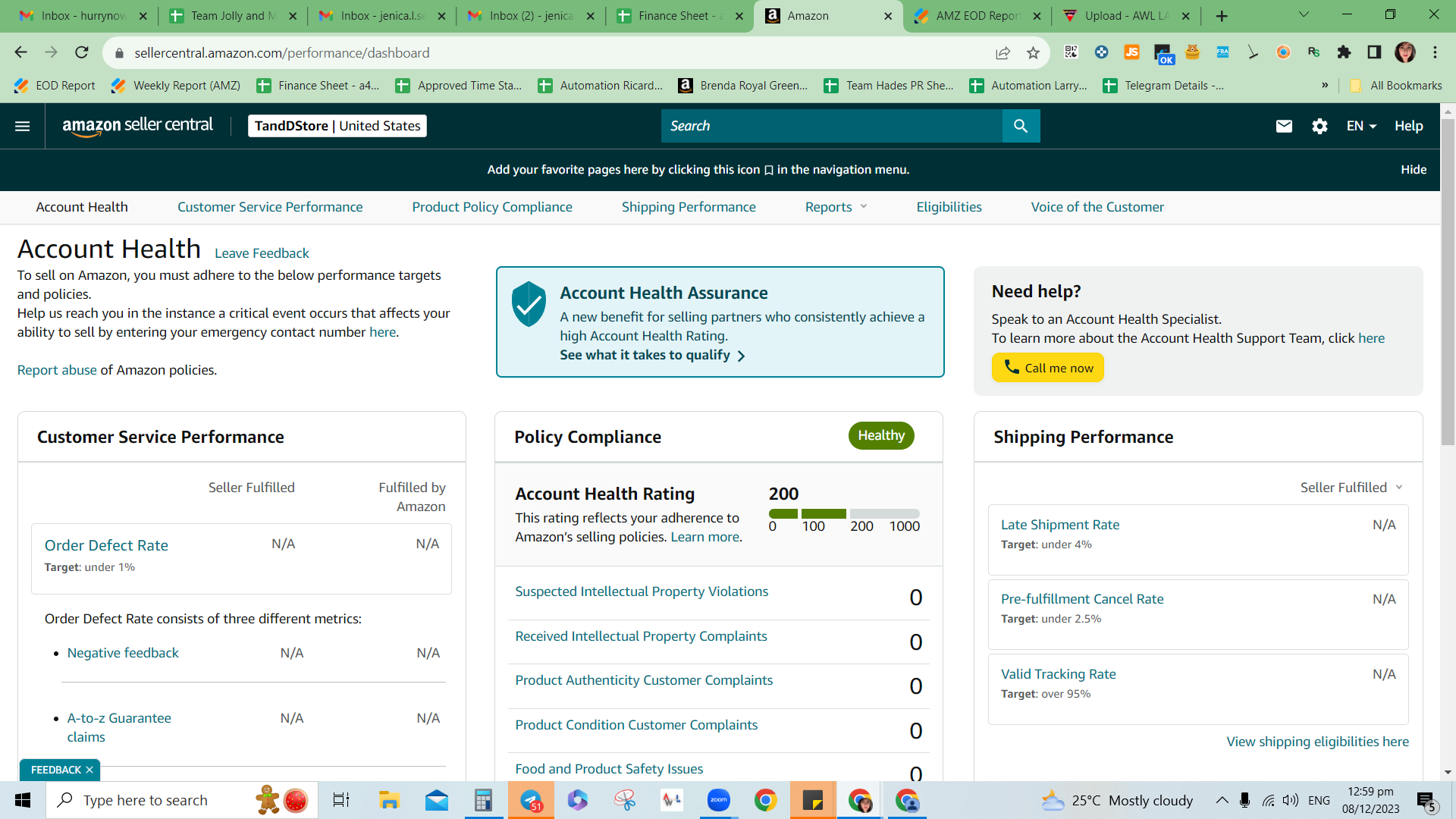Open the Chrome extensions puzzle icon

(x=1344, y=52)
